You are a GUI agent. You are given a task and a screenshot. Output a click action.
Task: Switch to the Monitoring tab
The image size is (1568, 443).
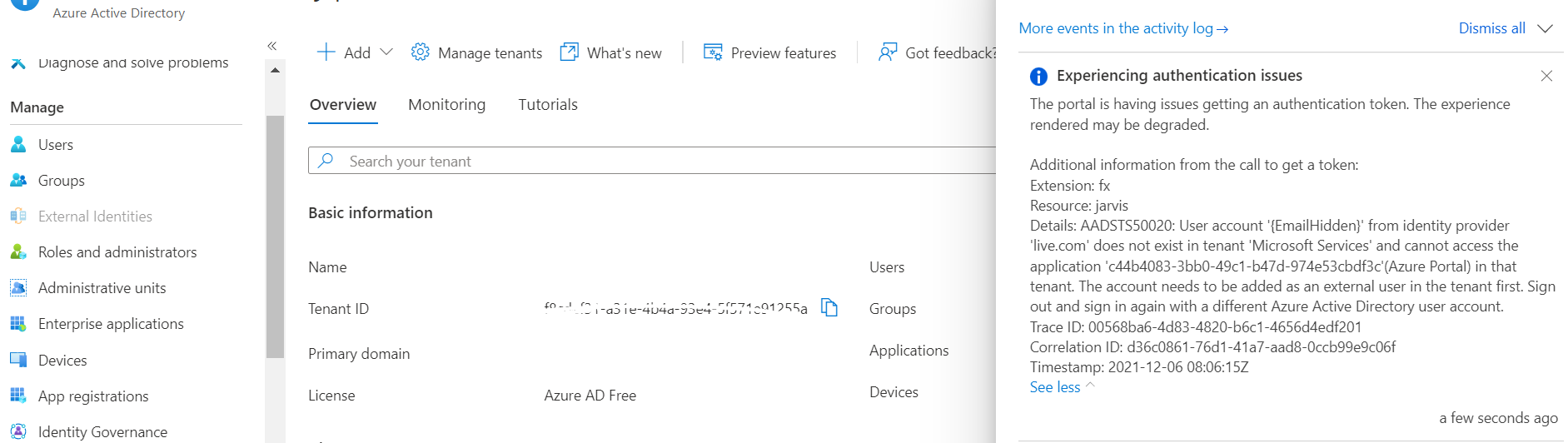click(446, 105)
